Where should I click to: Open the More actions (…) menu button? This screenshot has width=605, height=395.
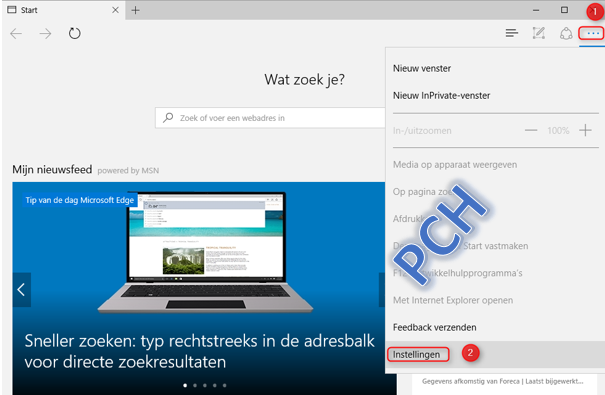point(592,34)
